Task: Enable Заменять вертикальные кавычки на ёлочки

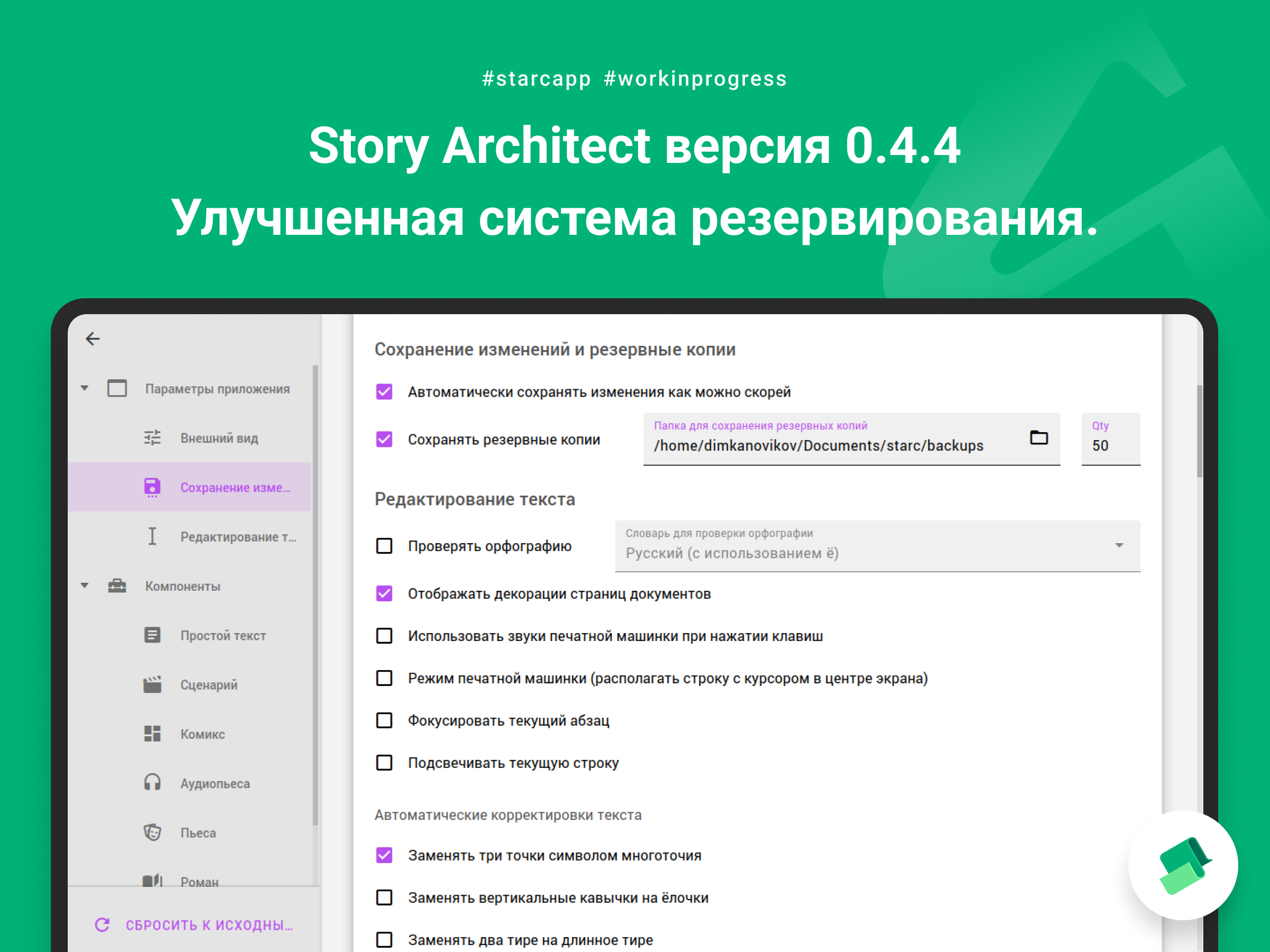Action: (x=384, y=898)
